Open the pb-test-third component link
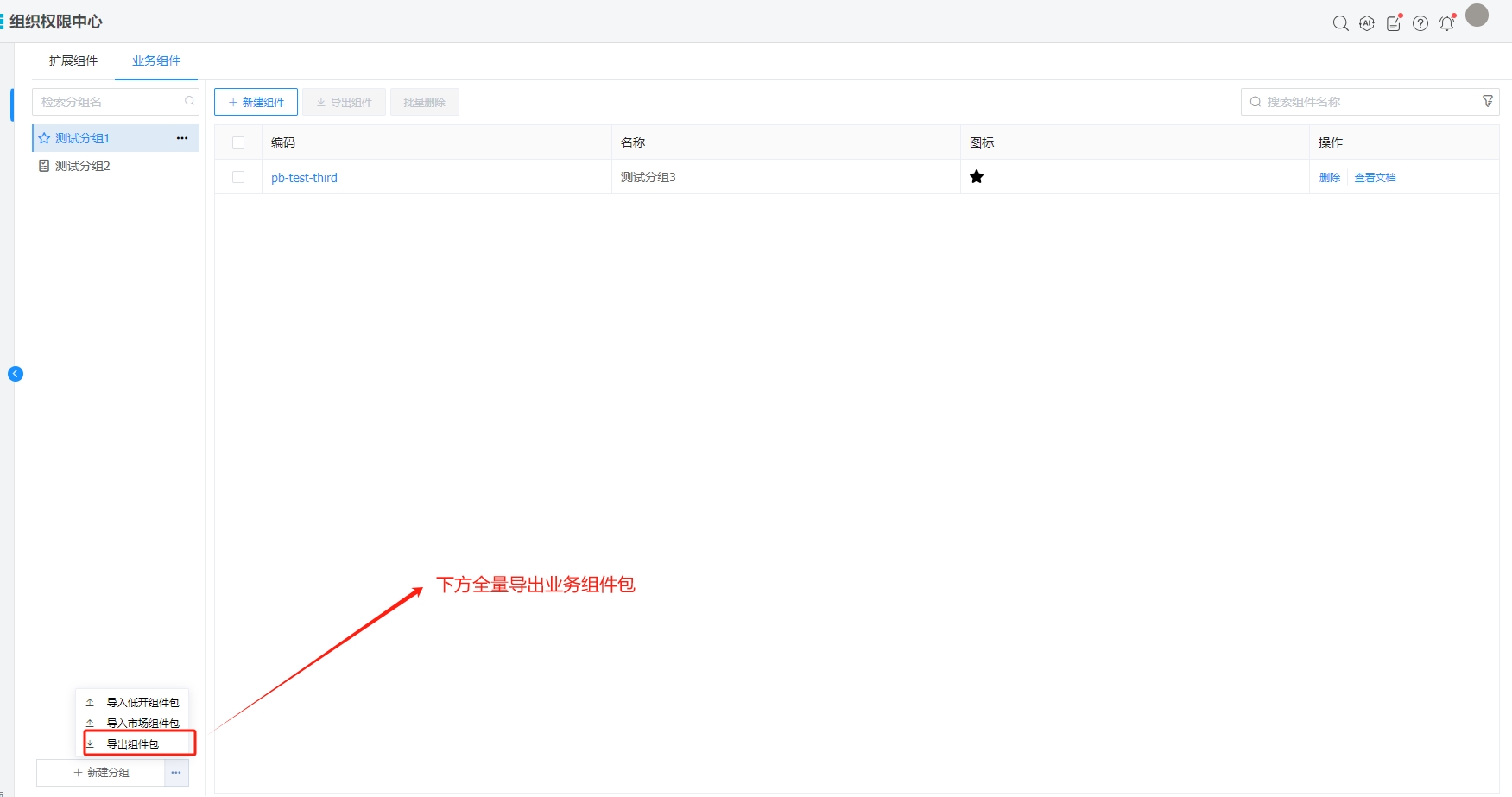This screenshot has width=1512, height=797. [304, 178]
